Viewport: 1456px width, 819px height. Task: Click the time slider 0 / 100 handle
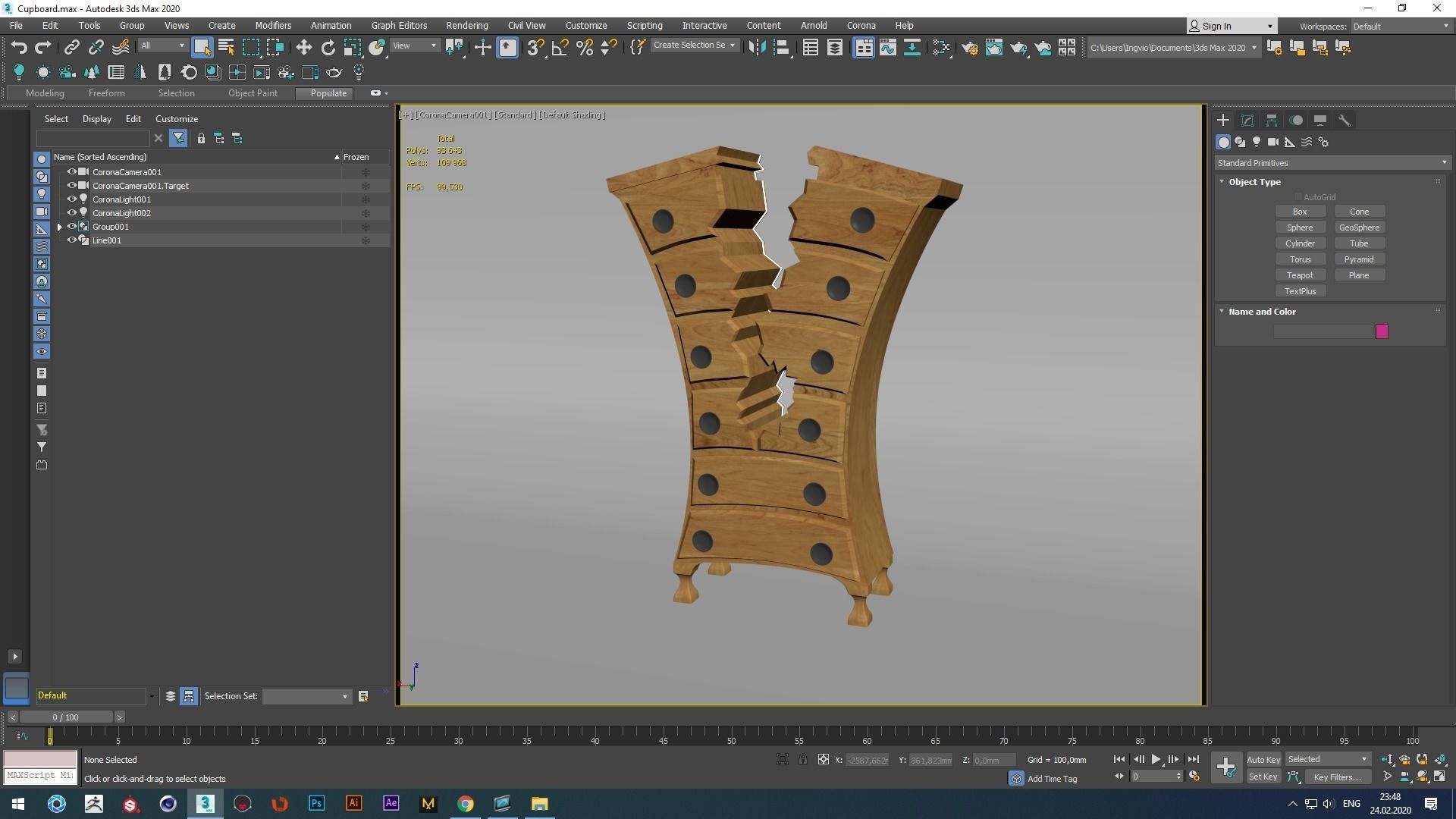click(66, 717)
